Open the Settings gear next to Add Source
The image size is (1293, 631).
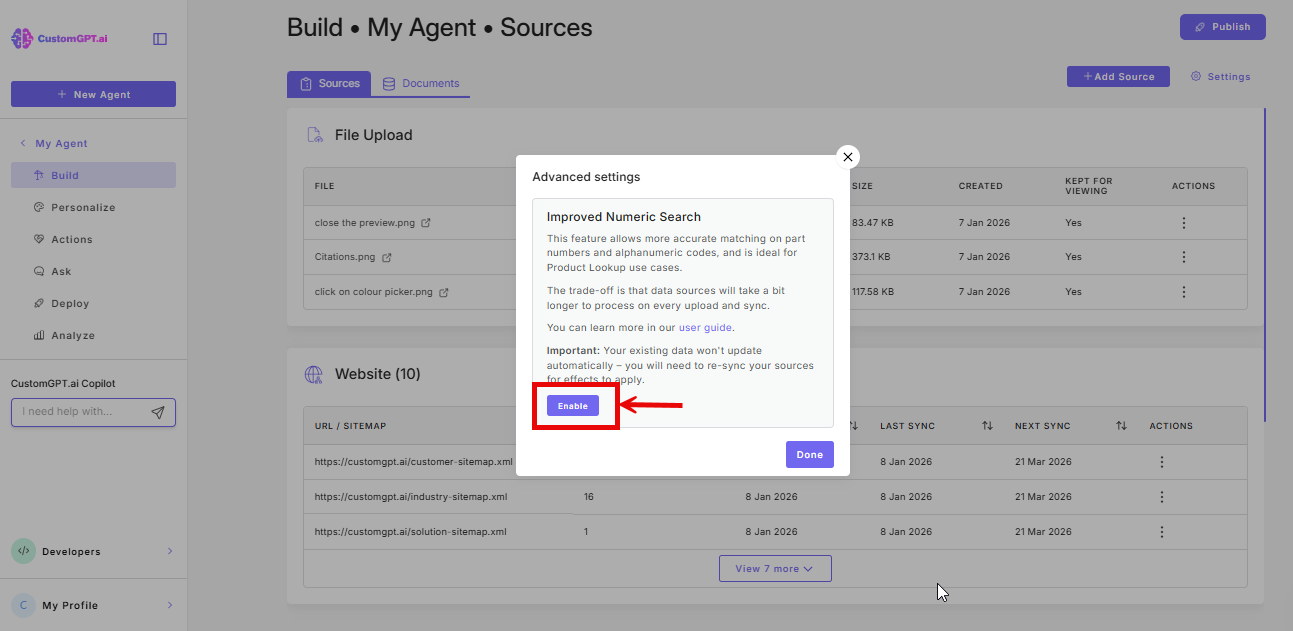point(1194,76)
